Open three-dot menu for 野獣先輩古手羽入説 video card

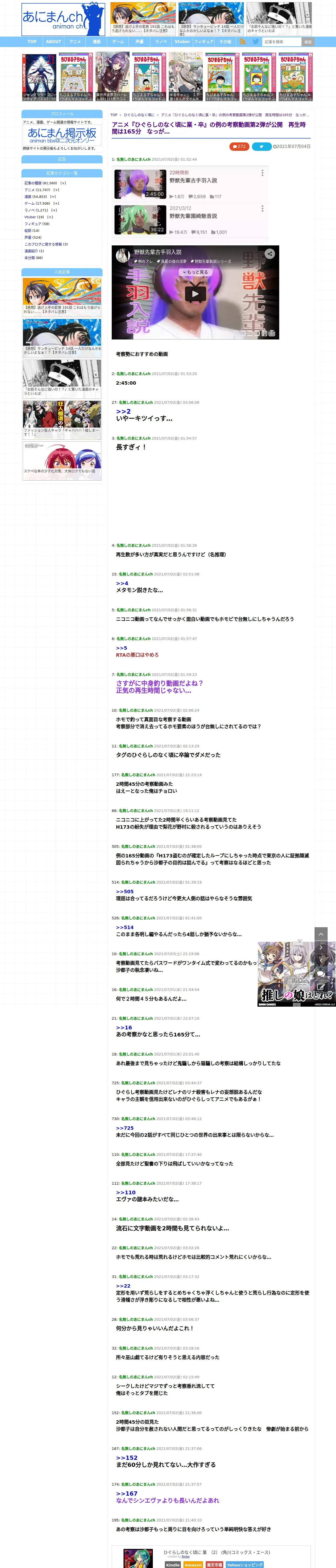[x=262, y=173]
